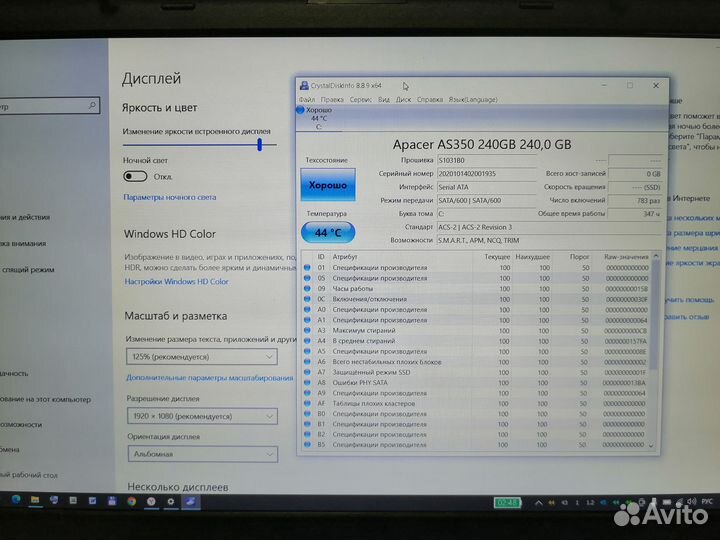The image size is (720, 540).
Task: Click the Прошивка field showing S103180
Action: click(x=486, y=160)
